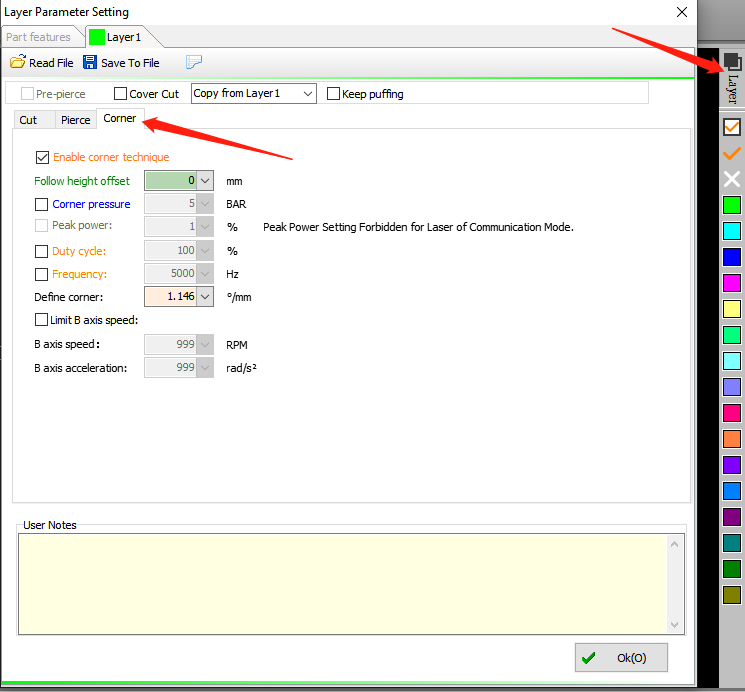This screenshot has width=745, height=692.
Task: Switch to the Pierce tab
Action: point(76,120)
